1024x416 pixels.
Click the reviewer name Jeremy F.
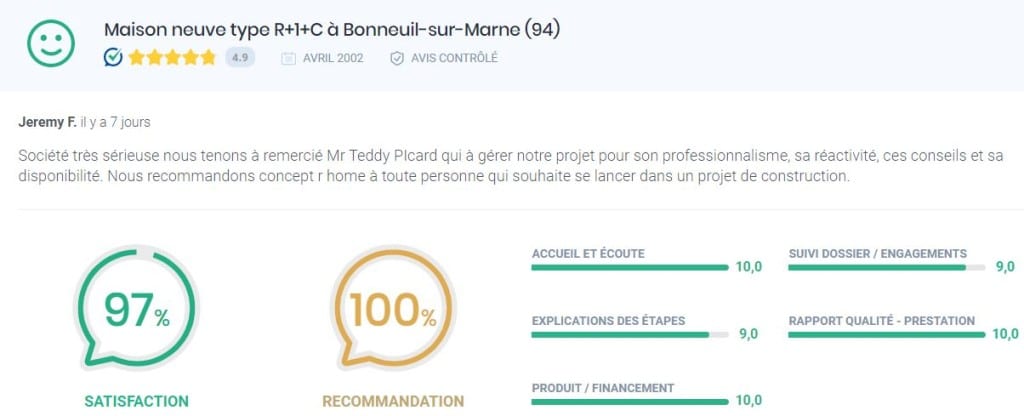coord(48,122)
